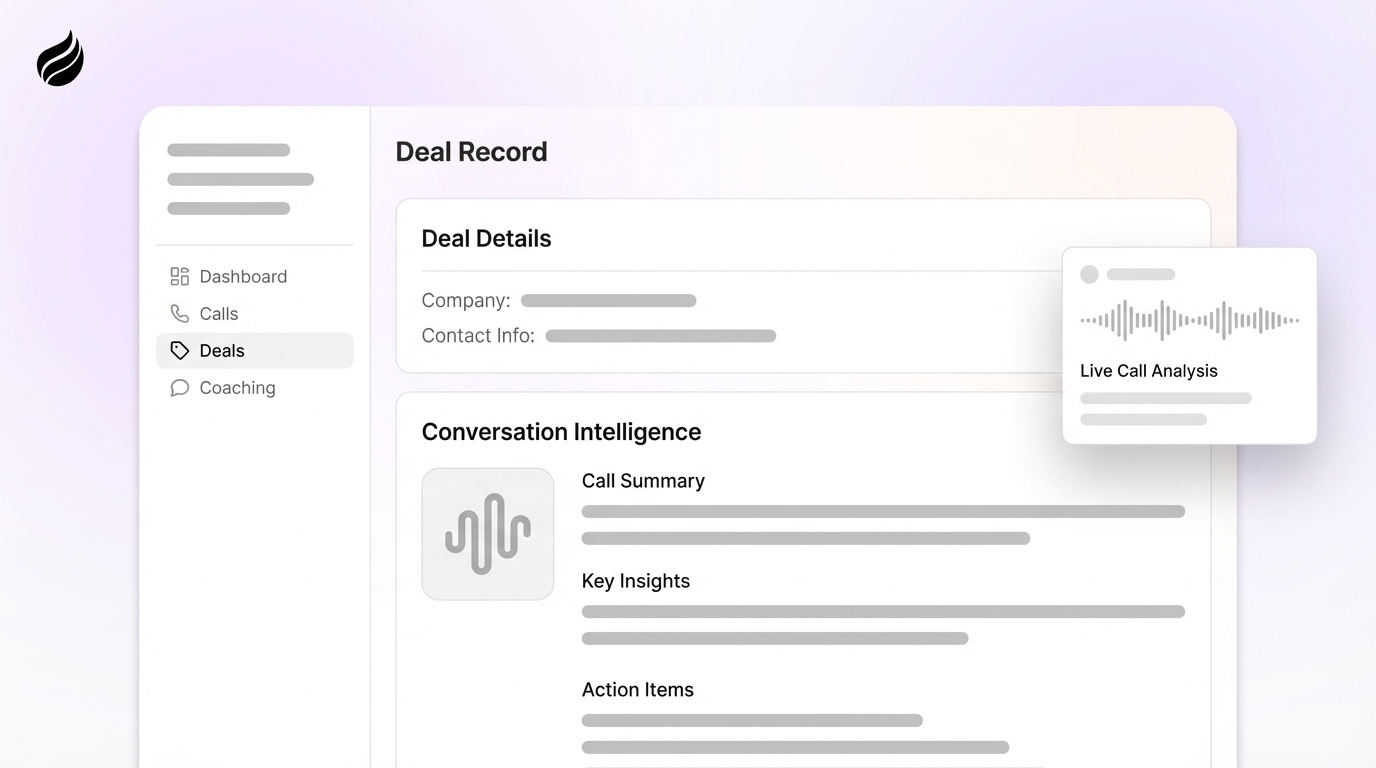1376x768 pixels.
Task: Toggle the Live Call Analysis recording indicator
Action: point(1089,274)
